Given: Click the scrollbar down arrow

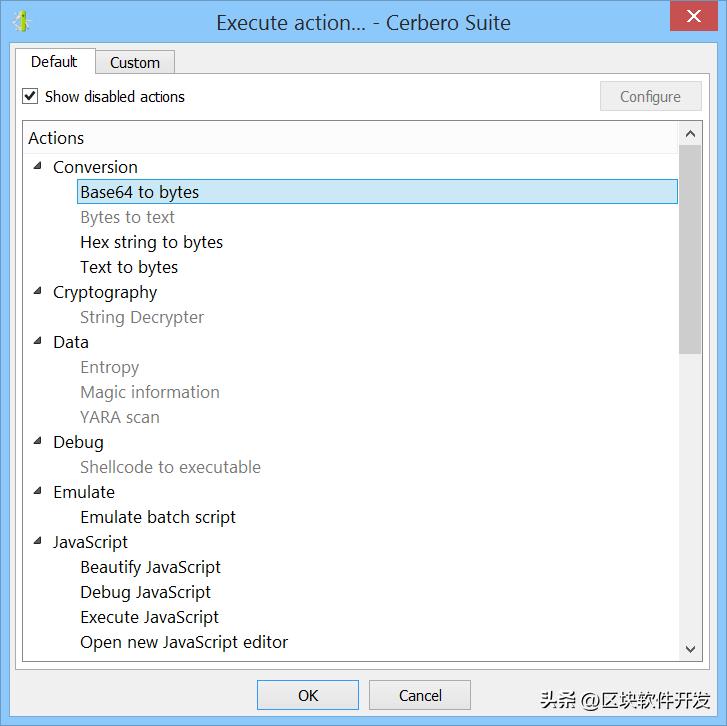Looking at the screenshot, I should pos(690,649).
